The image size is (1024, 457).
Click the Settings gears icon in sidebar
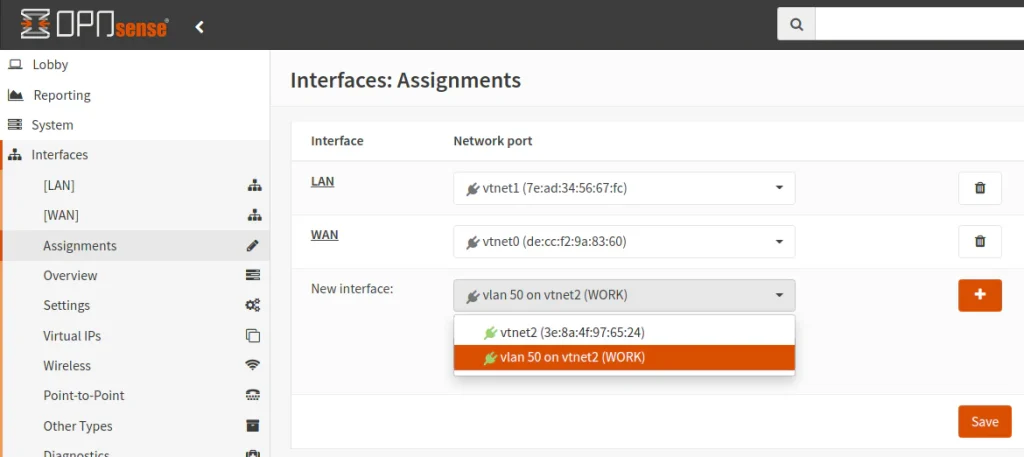(x=253, y=306)
